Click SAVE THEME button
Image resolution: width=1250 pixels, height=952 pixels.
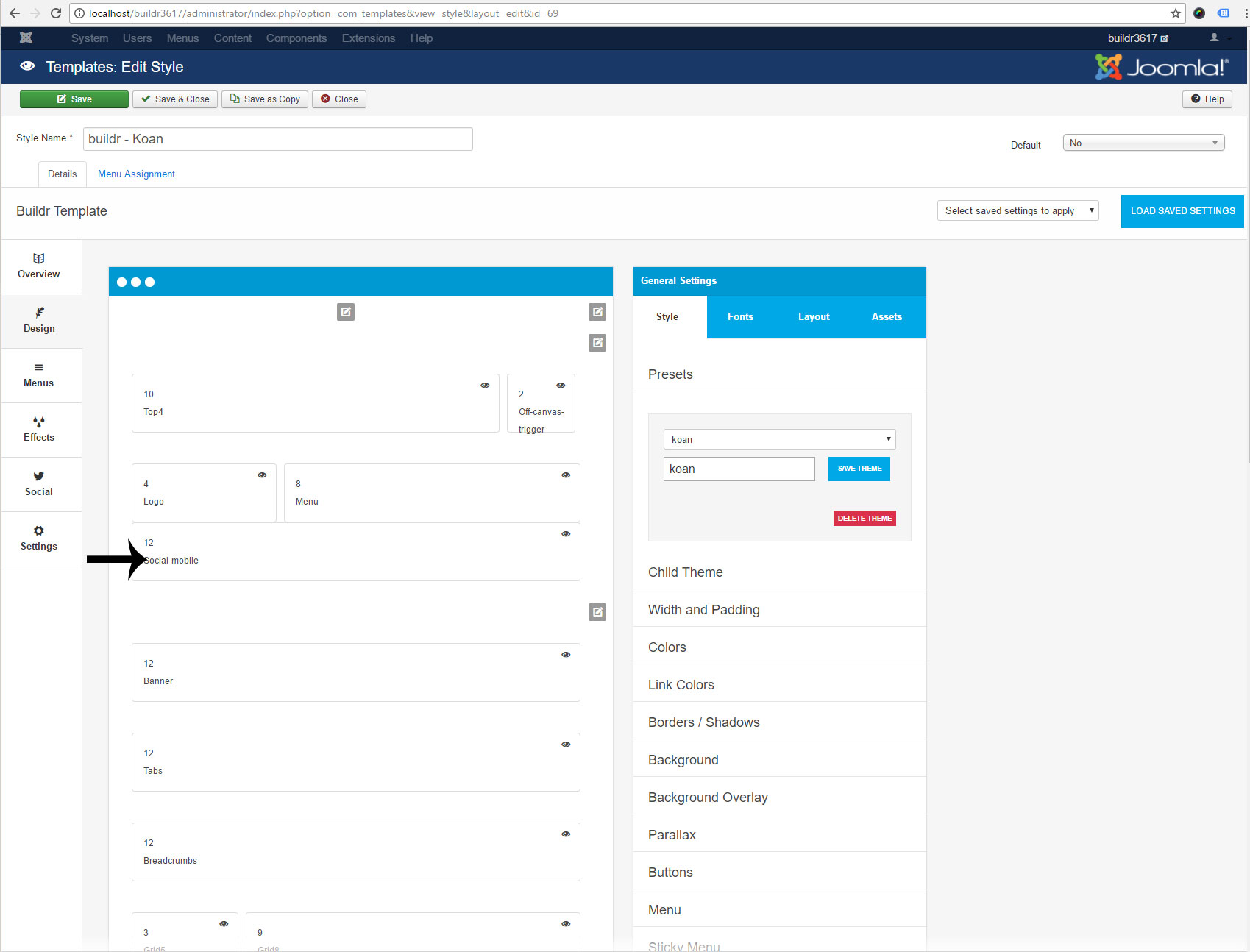coord(859,469)
